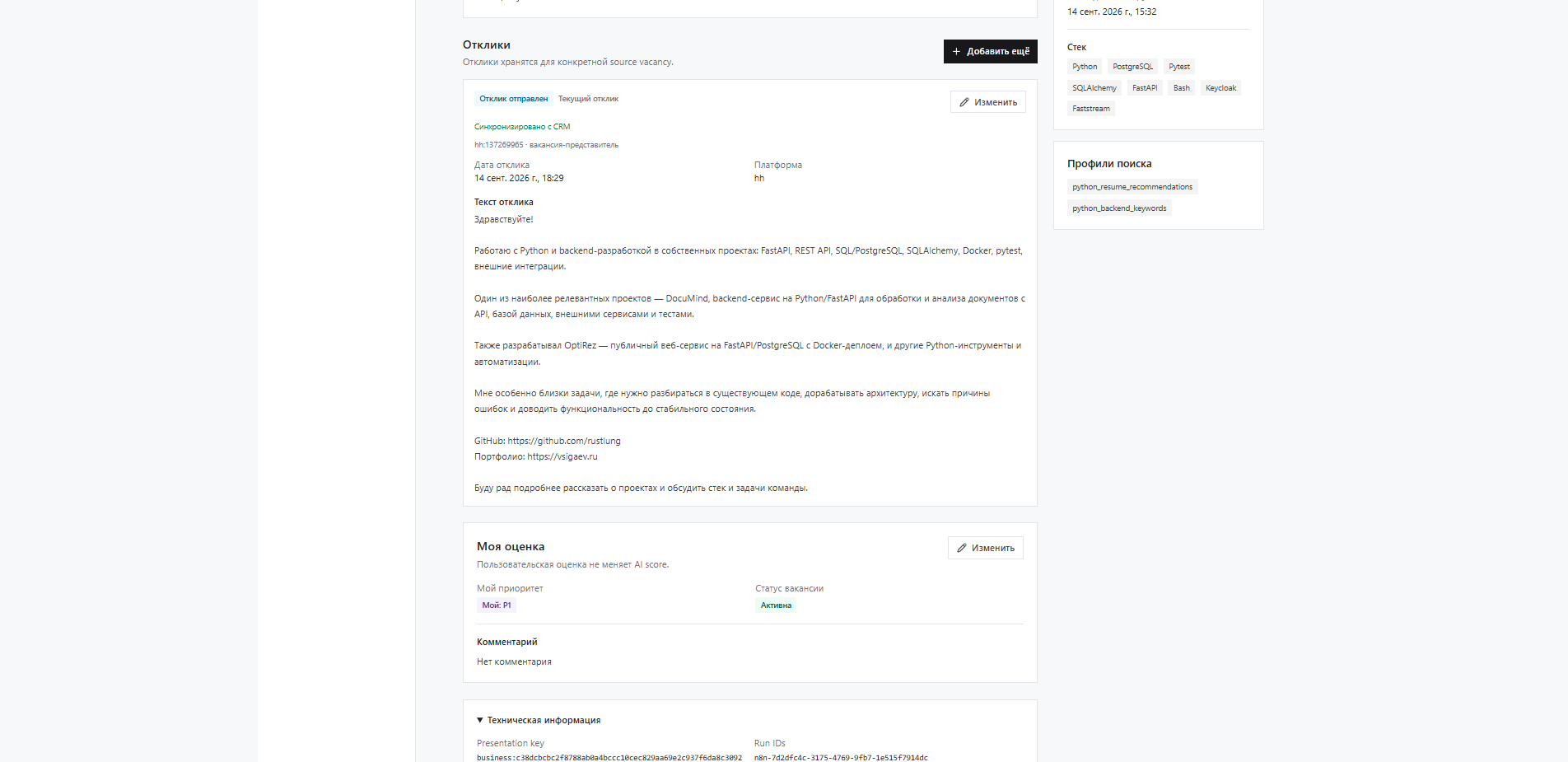Click the Отклик отправлен status badge
1568x762 pixels.
pos(514,99)
